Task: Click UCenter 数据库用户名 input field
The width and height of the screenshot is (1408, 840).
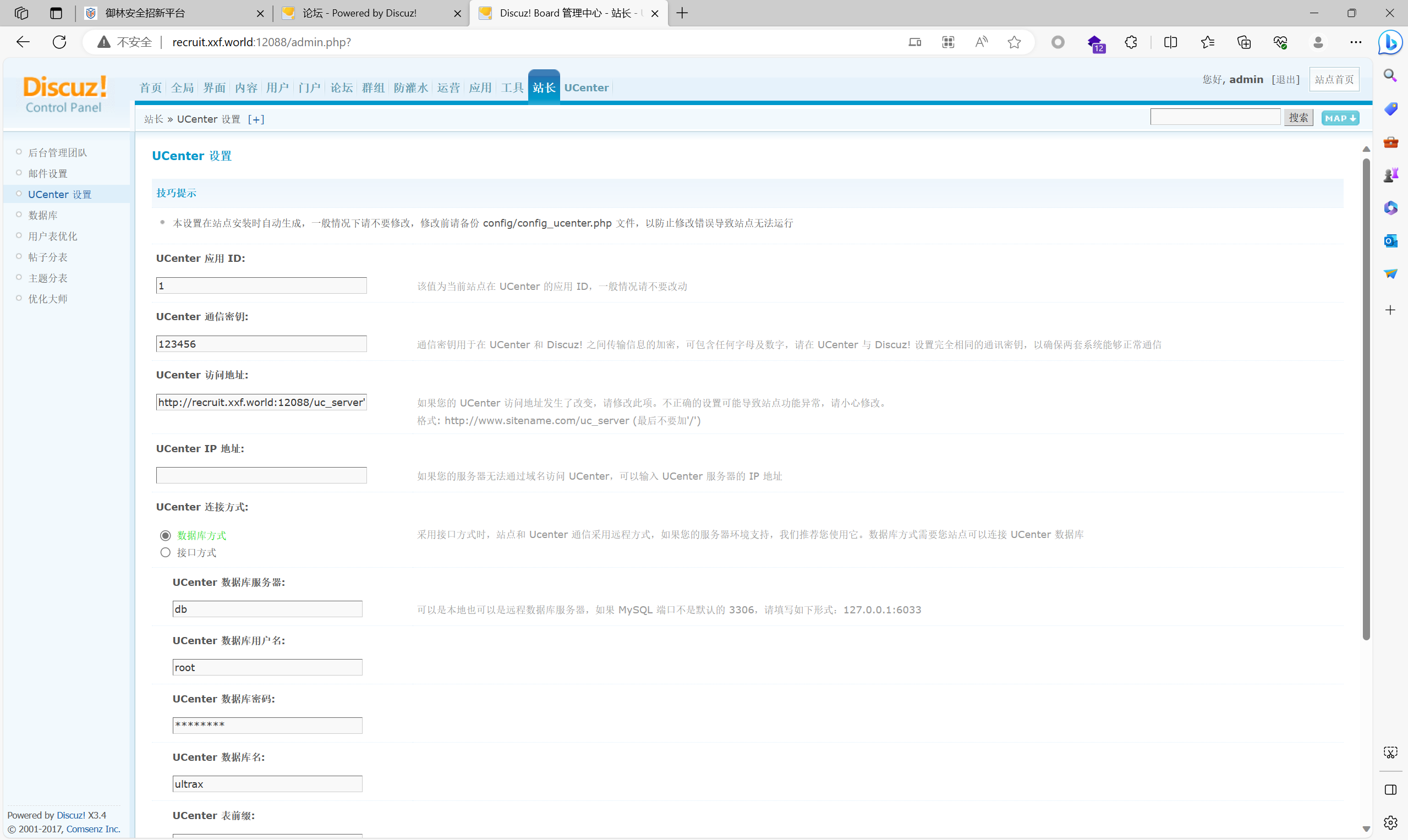Action: (x=267, y=667)
